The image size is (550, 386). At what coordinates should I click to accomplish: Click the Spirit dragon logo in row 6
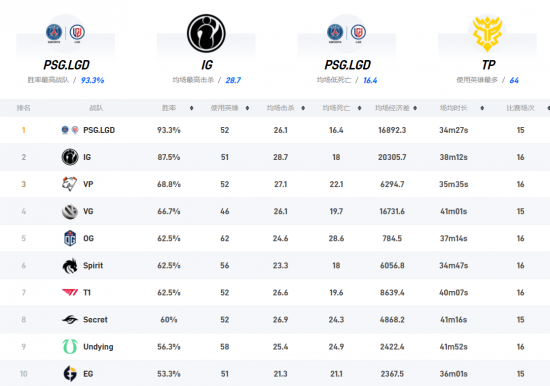tap(70, 266)
